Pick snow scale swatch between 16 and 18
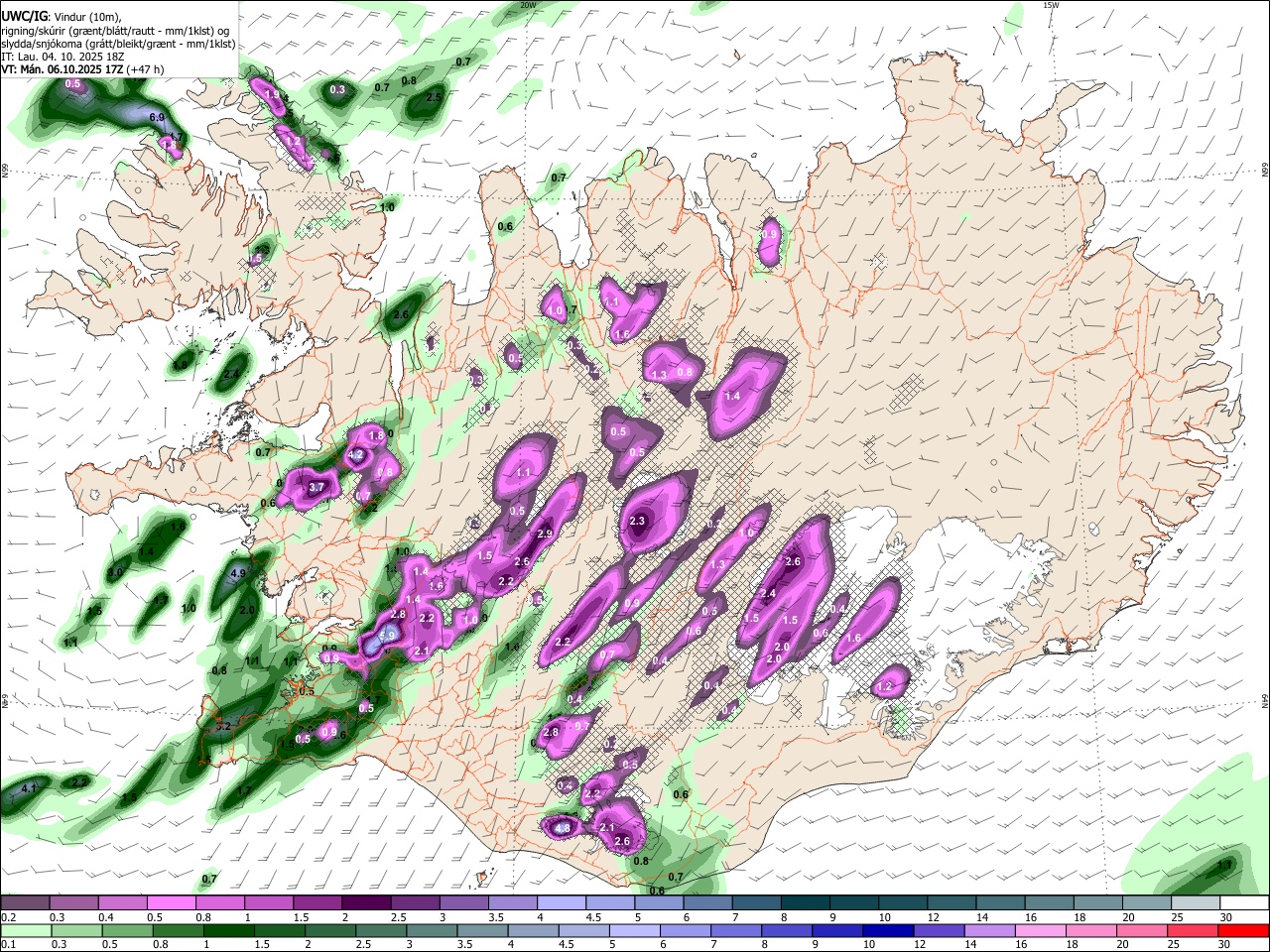Image resolution: width=1270 pixels, height=952 pixels. (x=1050, y=903)
